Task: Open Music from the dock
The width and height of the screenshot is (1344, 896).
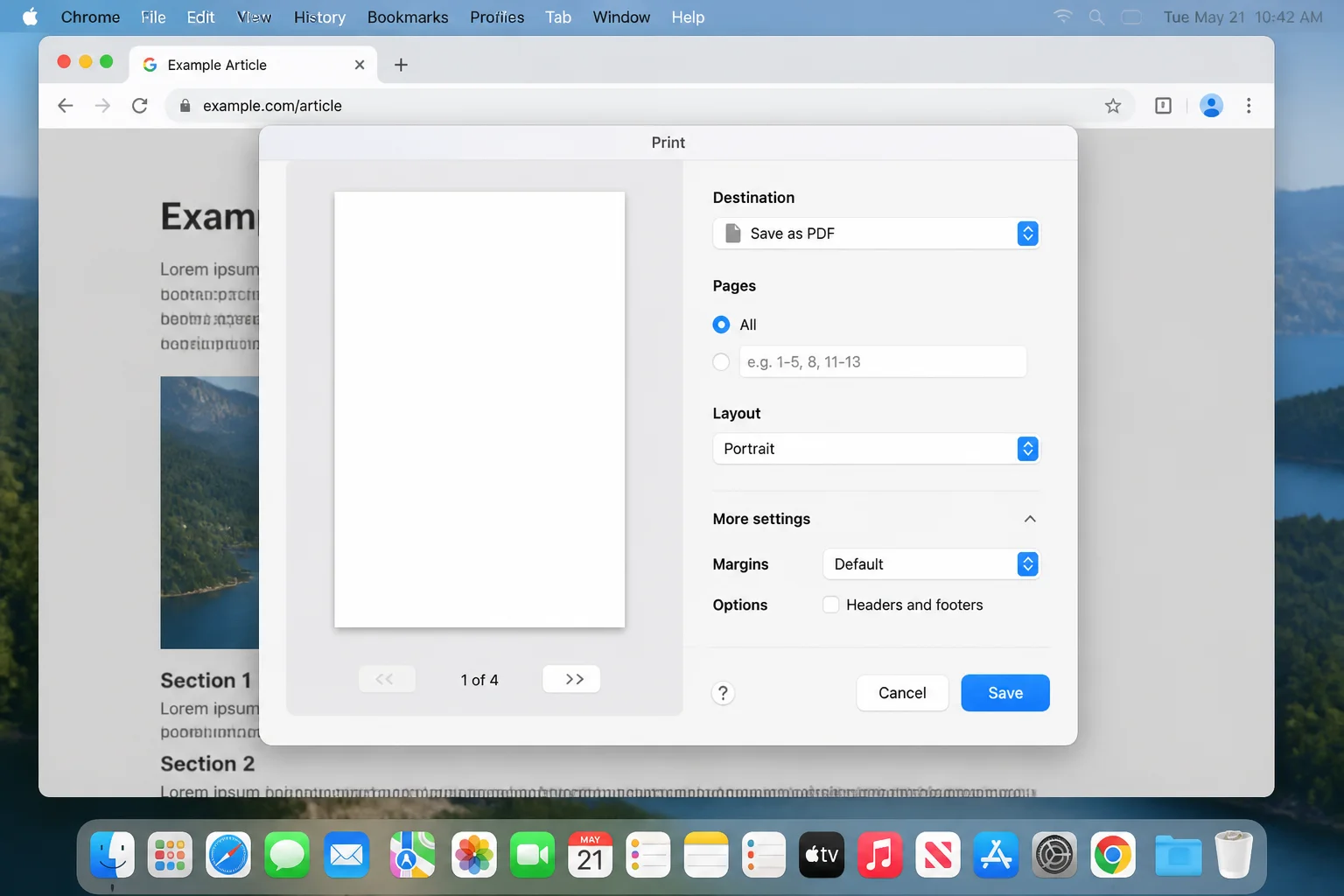Action: tap(879, 855)
